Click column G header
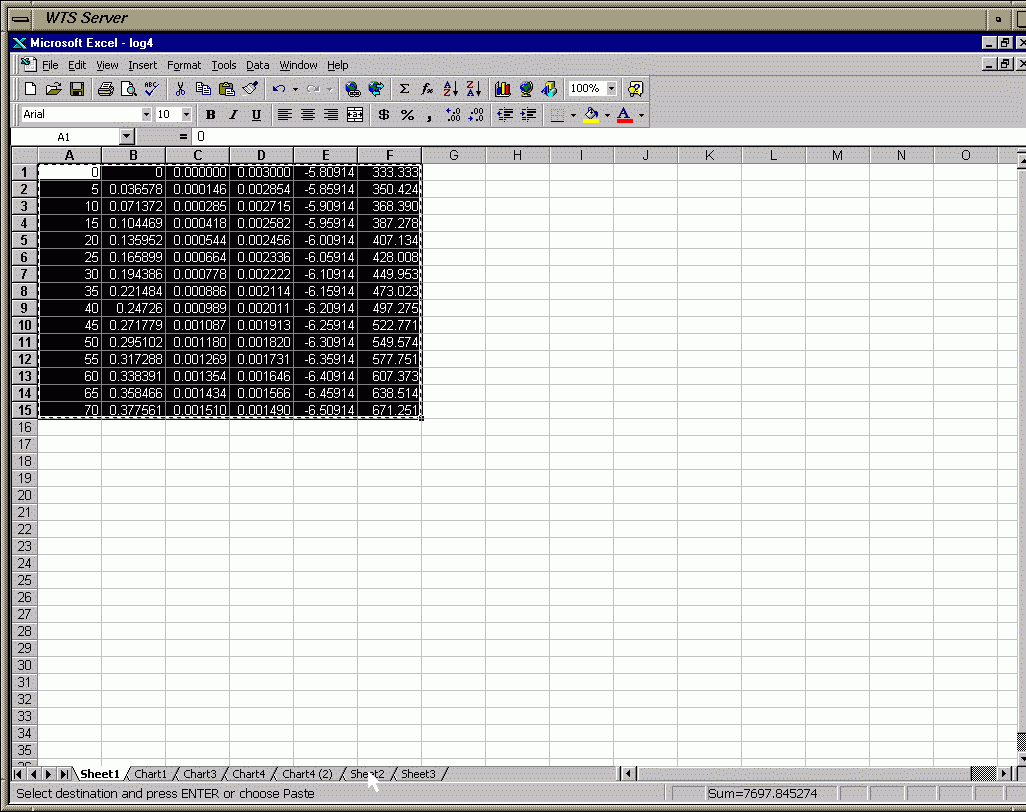 click(x=453, y=155)
